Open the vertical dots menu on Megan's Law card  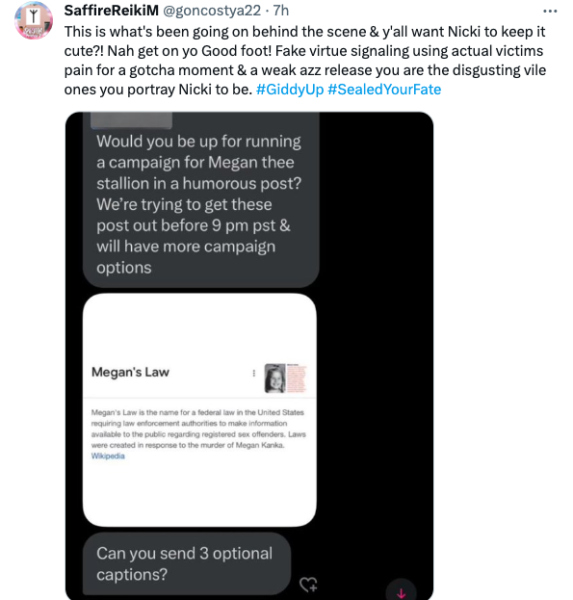(x=254, y=373)
